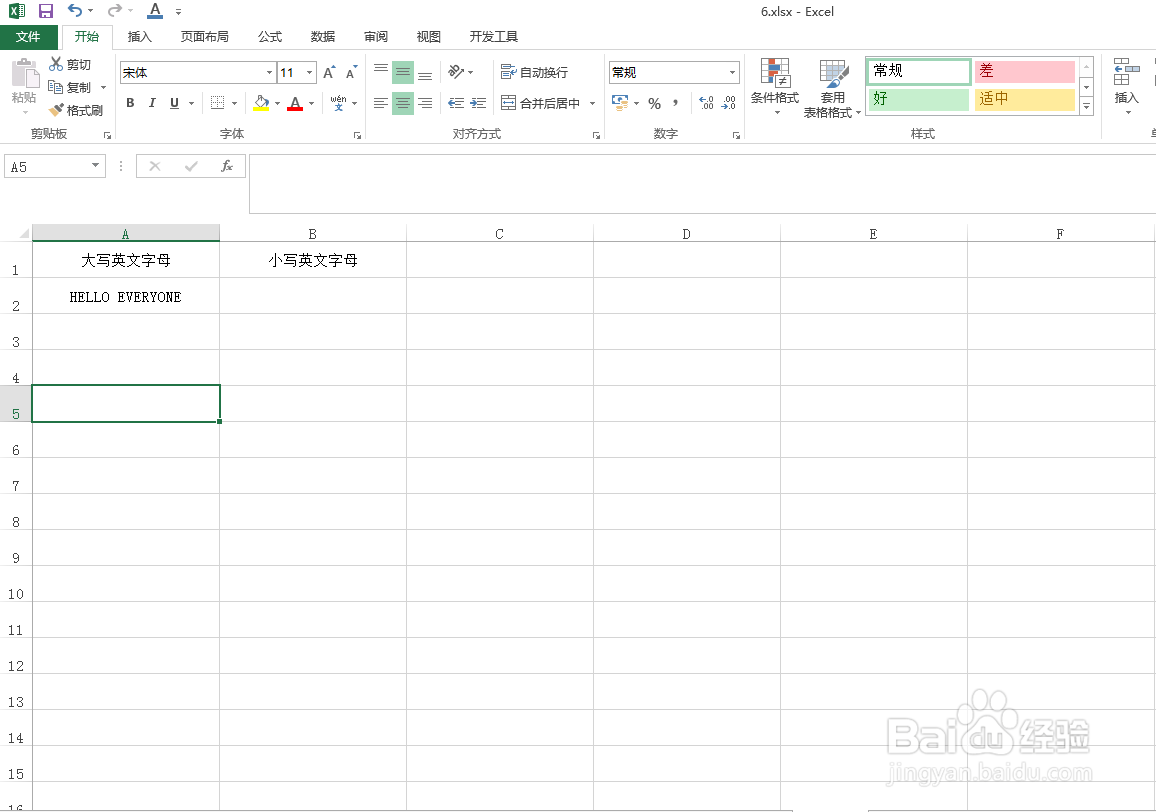Click decrease decimal icon
The height and width of the screenshot is (812, 1156).
point(728,103)
